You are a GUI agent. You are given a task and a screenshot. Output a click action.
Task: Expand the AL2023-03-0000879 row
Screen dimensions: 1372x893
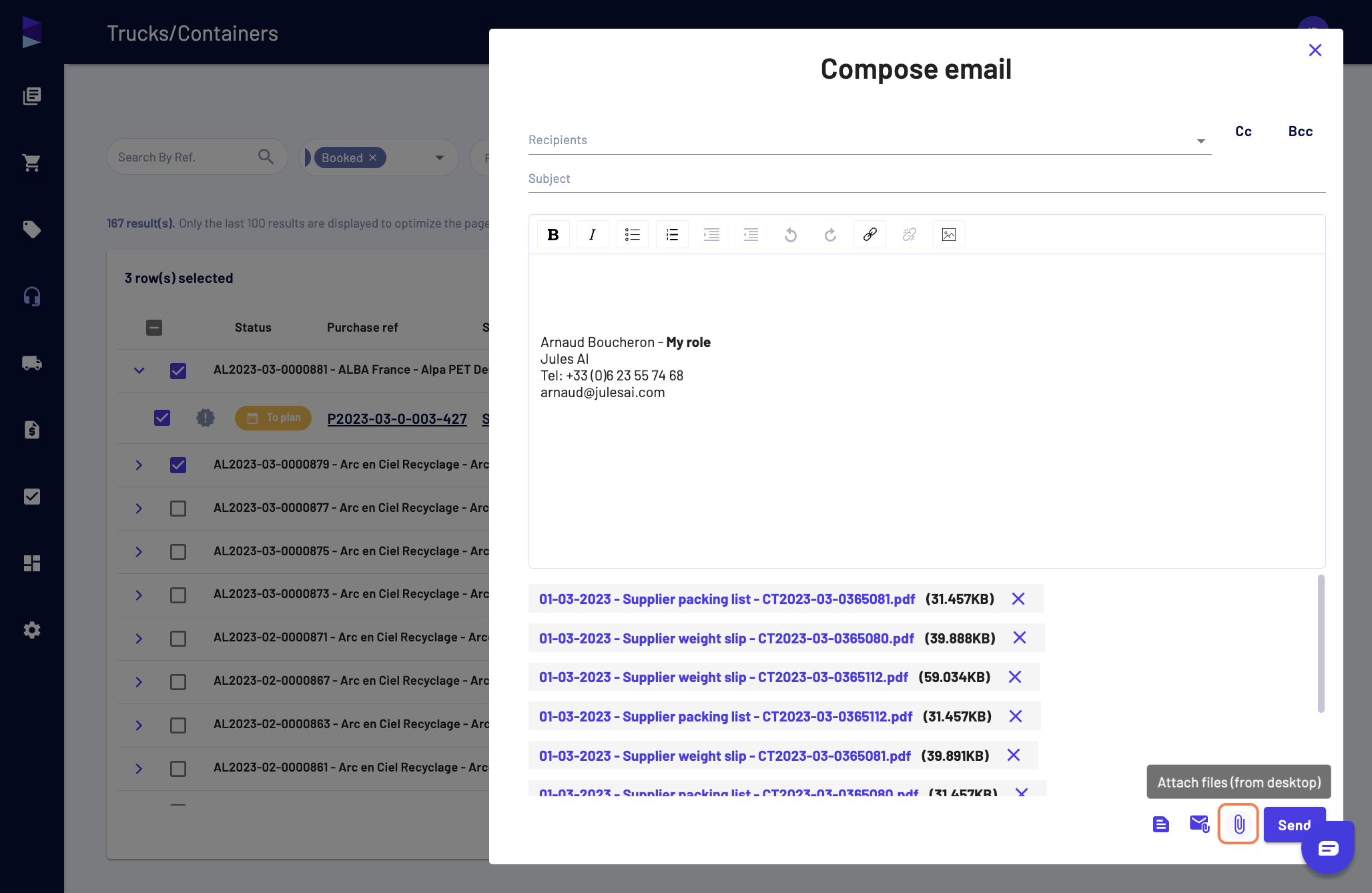pyautogui.click(x=139, y=465)
